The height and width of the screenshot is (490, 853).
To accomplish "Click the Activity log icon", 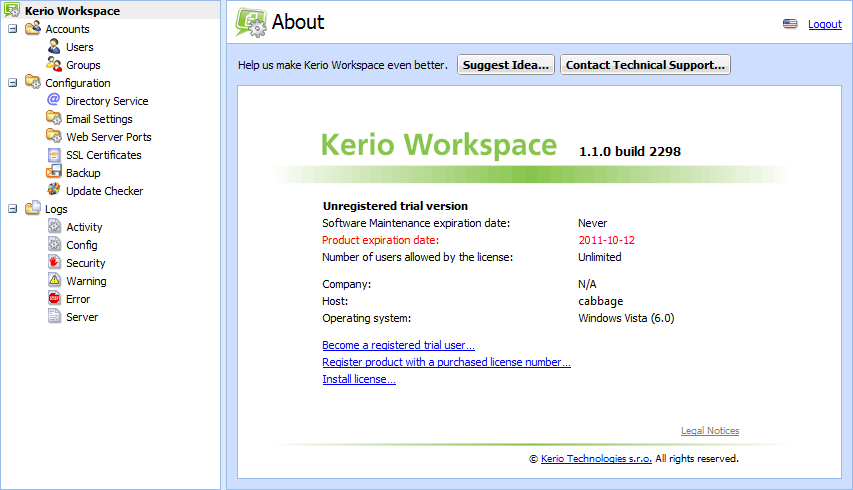I will [54, 226].
